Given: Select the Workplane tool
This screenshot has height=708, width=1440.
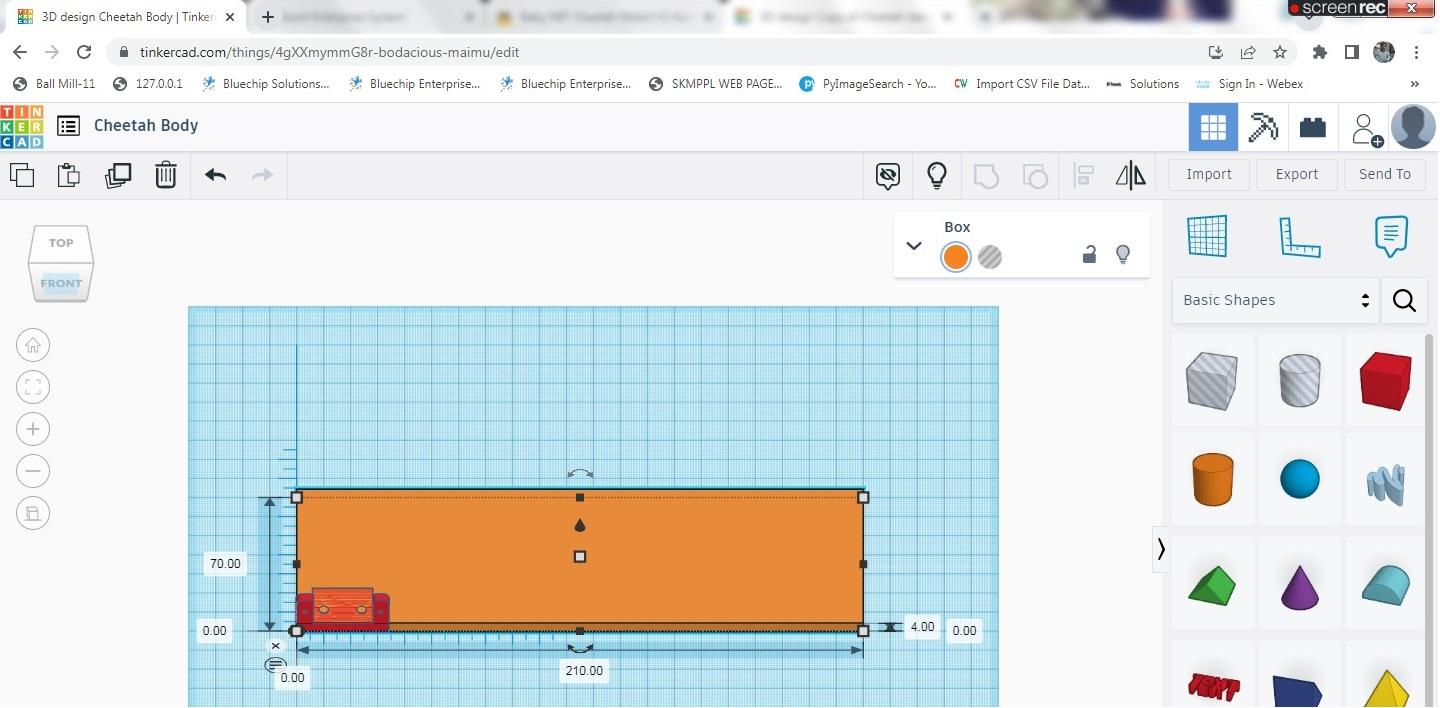Looking at the screenshot, I should pyautogui.click(x=1207, y=236).
